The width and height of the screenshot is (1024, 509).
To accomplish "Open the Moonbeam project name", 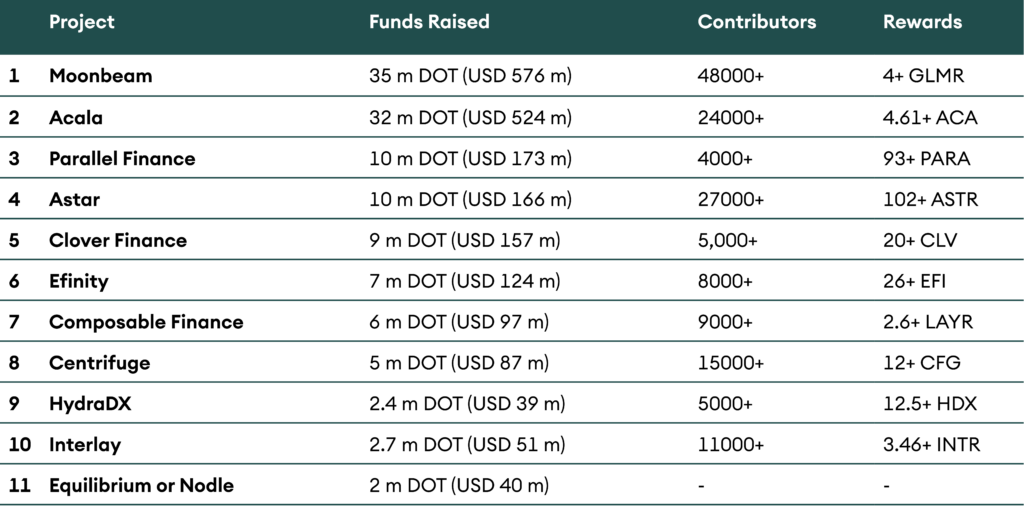I will coord(100,76).
